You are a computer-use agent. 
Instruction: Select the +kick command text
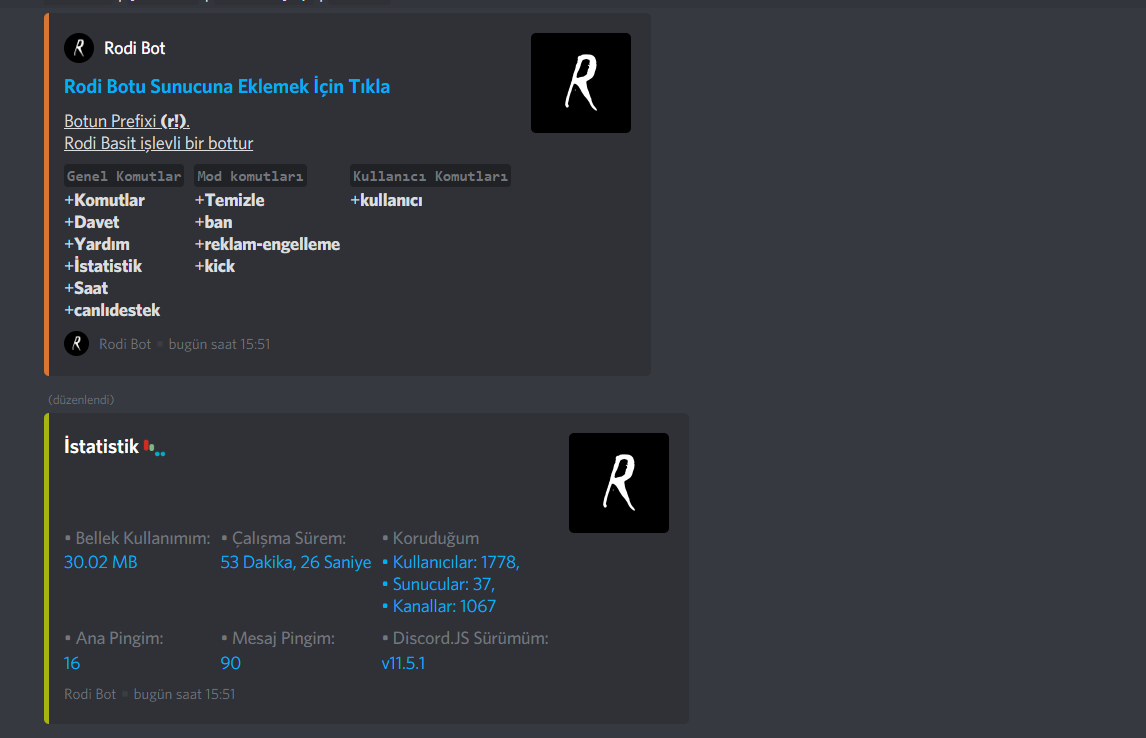(215, 266)
